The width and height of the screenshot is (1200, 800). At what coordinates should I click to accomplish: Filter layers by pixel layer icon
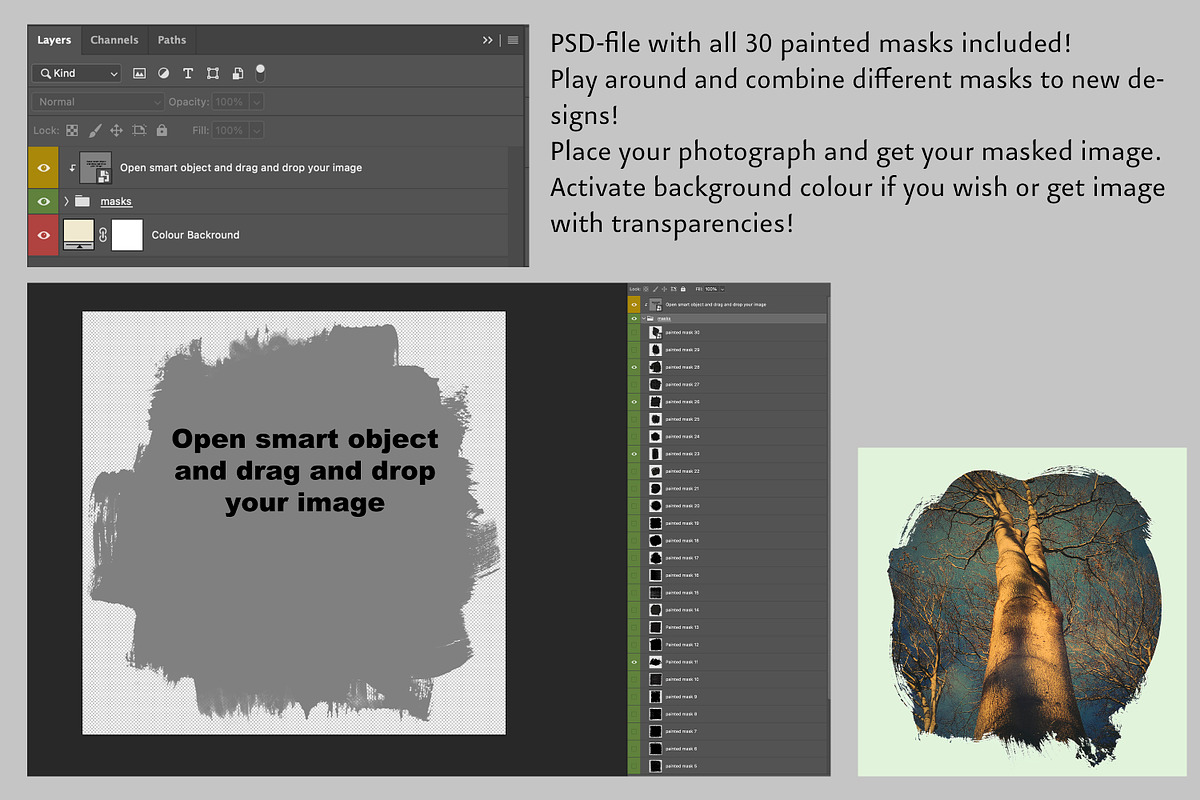[140, 73]
